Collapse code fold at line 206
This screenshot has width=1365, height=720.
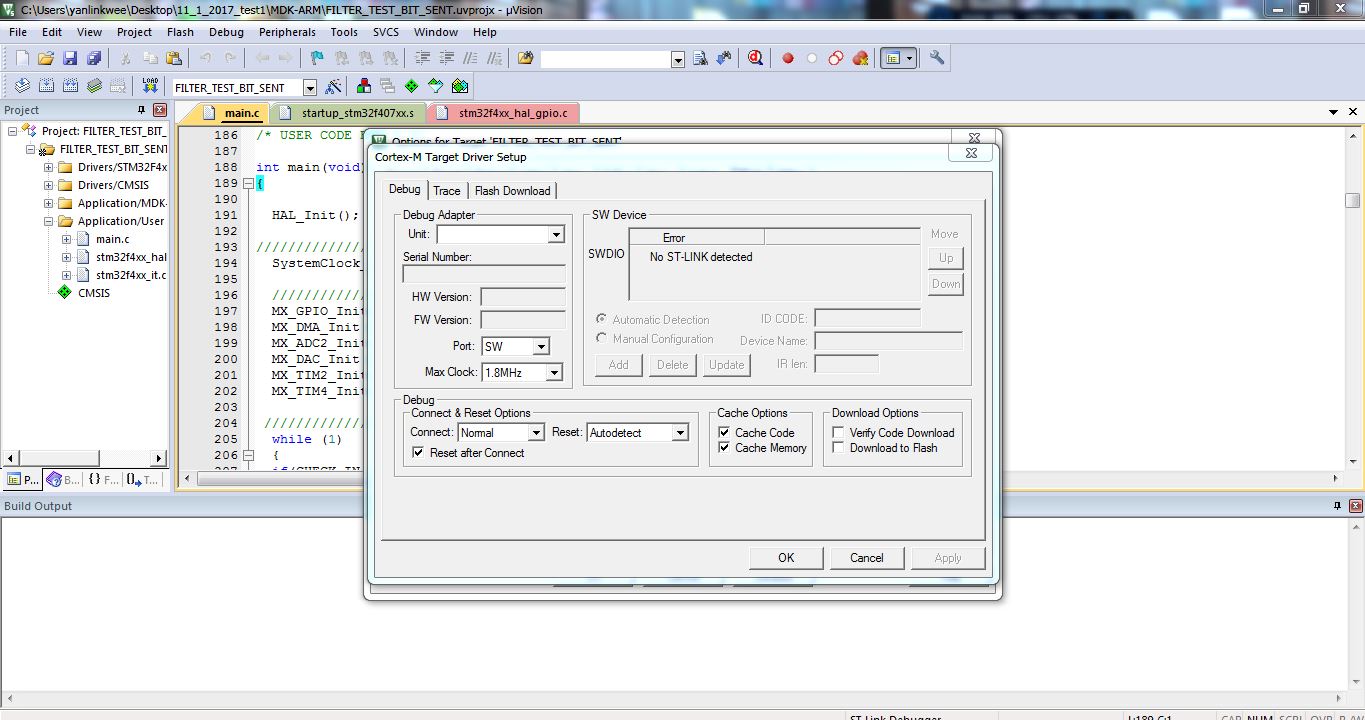point(249,455)
